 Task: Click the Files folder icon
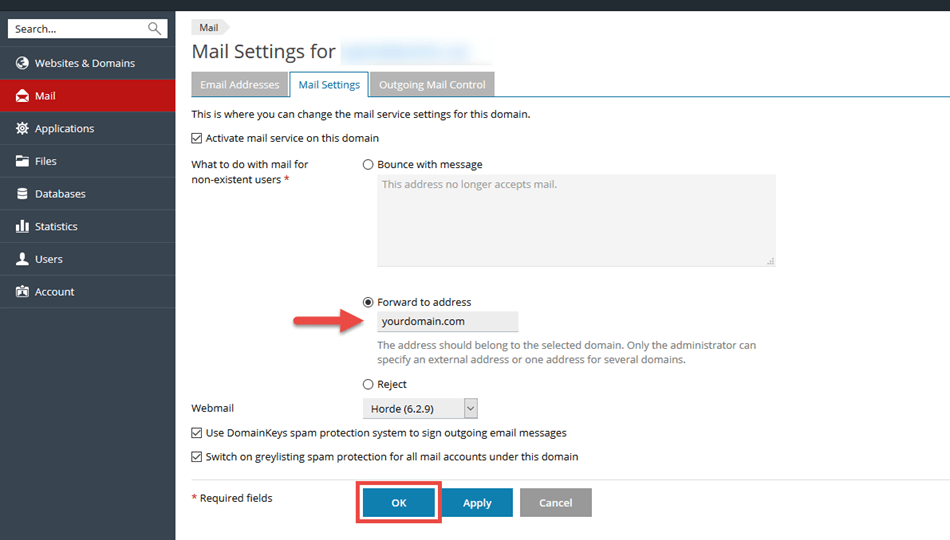tap(22, 161)
